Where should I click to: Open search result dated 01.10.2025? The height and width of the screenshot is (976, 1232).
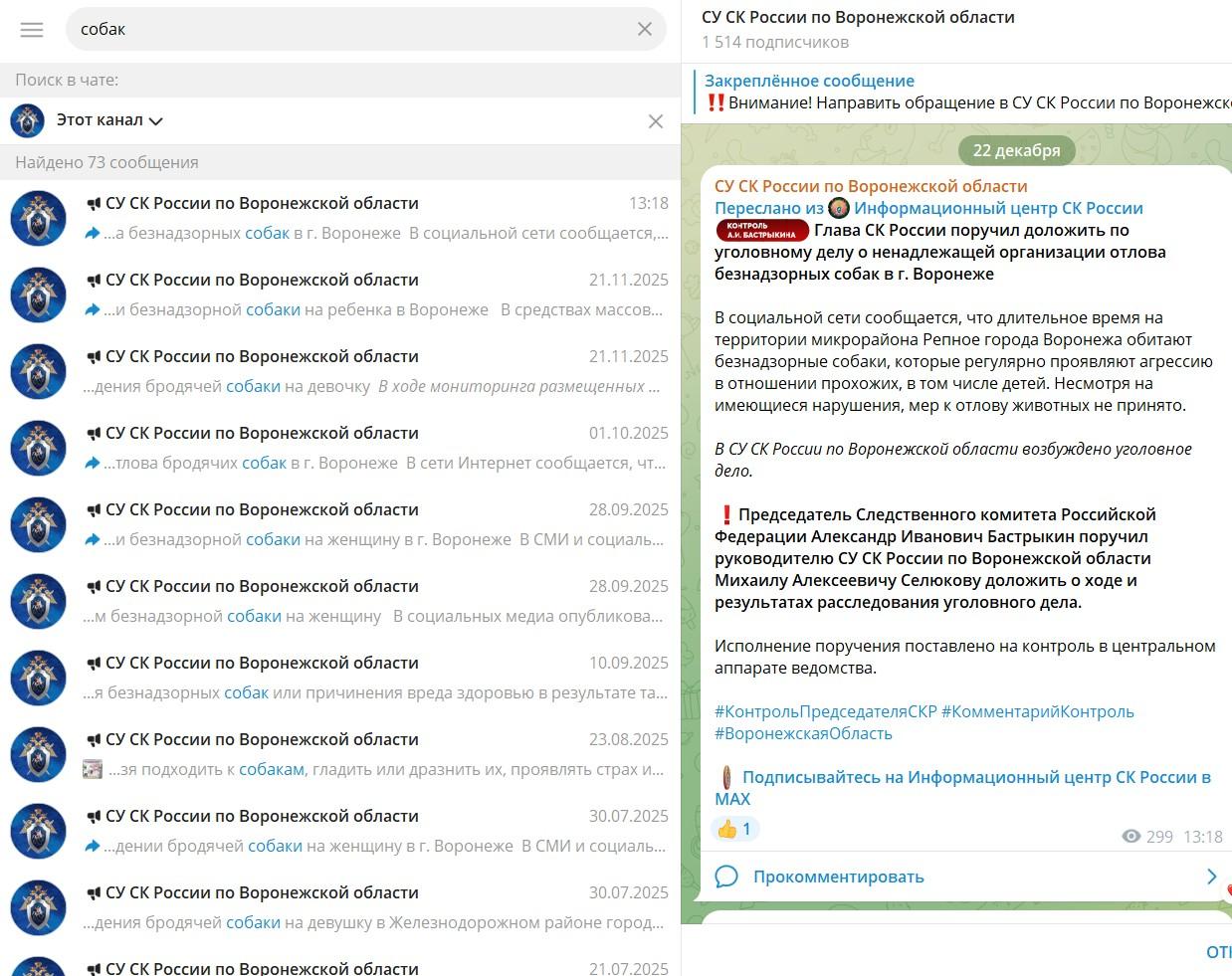340,448
